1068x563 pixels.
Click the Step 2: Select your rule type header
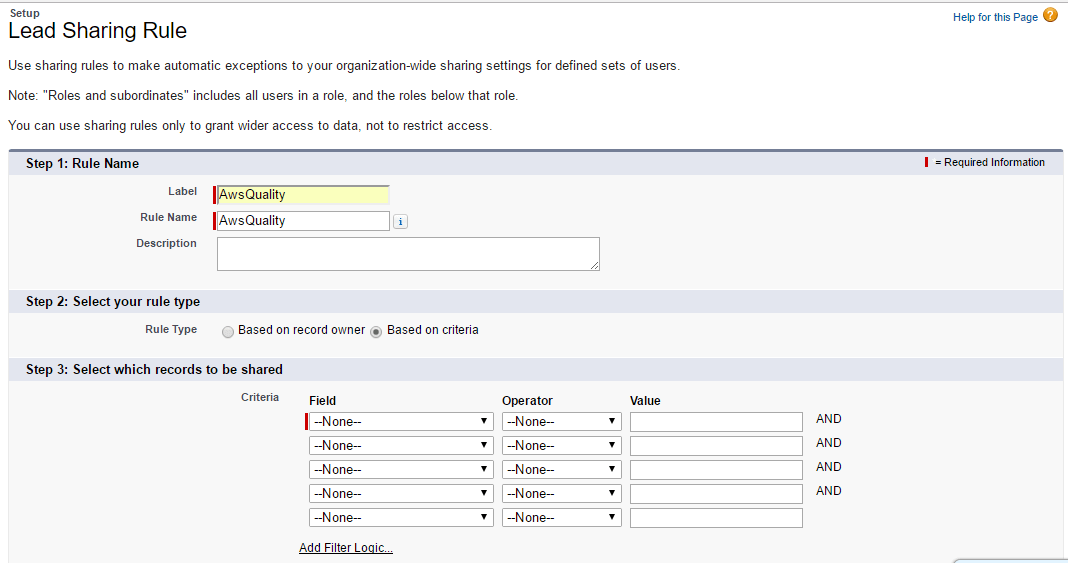(x=113, y=302)
